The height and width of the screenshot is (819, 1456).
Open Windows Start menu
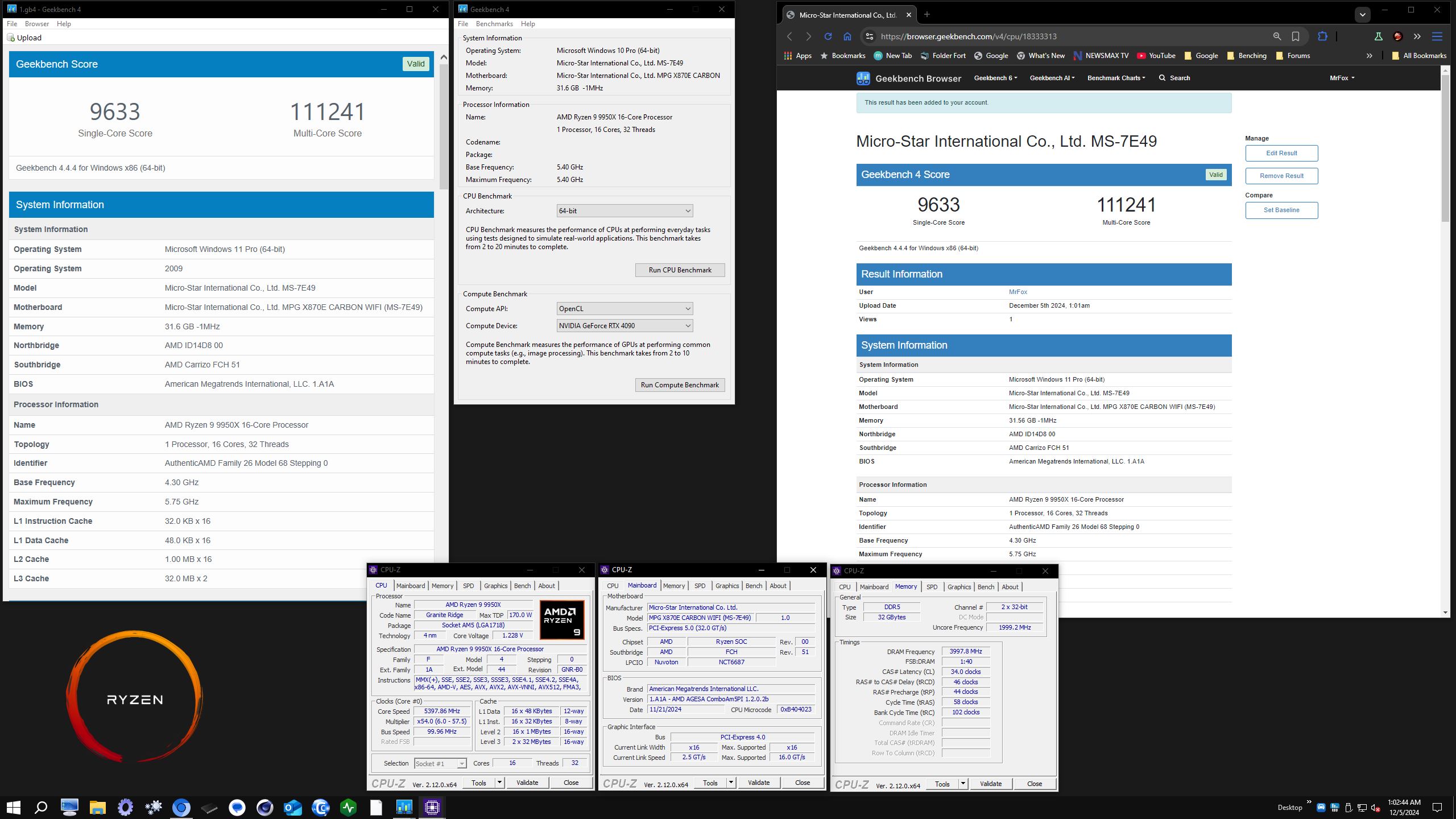coord(14,807)
